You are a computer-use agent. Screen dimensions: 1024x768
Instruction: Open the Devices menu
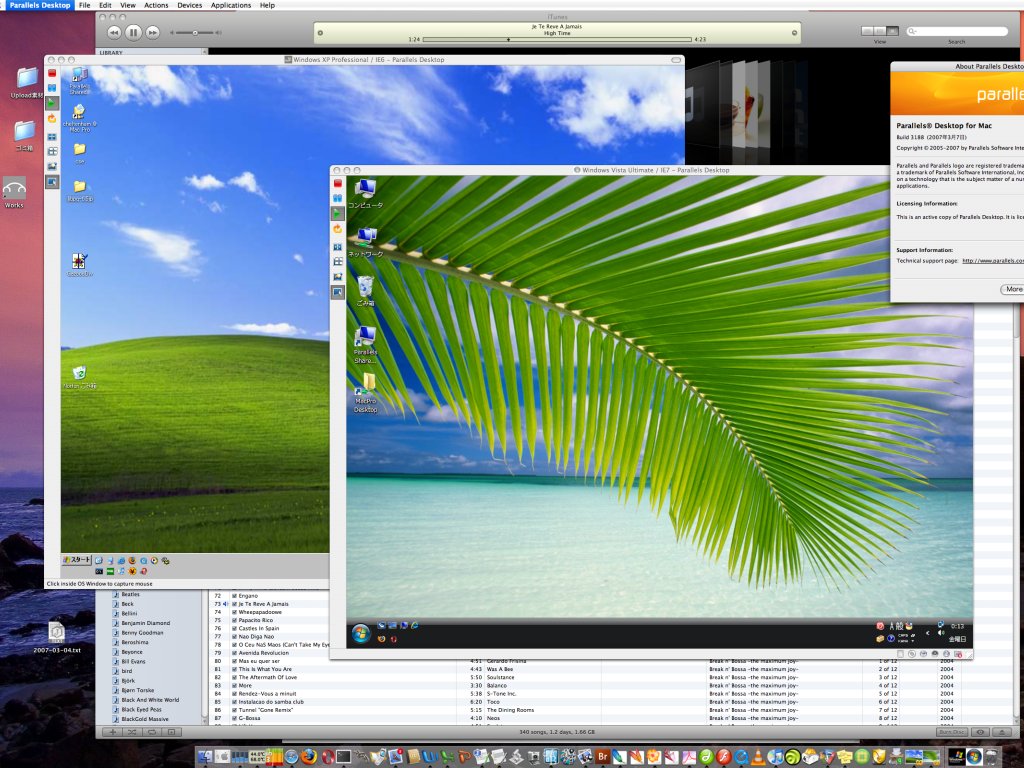tap(189, 5)
